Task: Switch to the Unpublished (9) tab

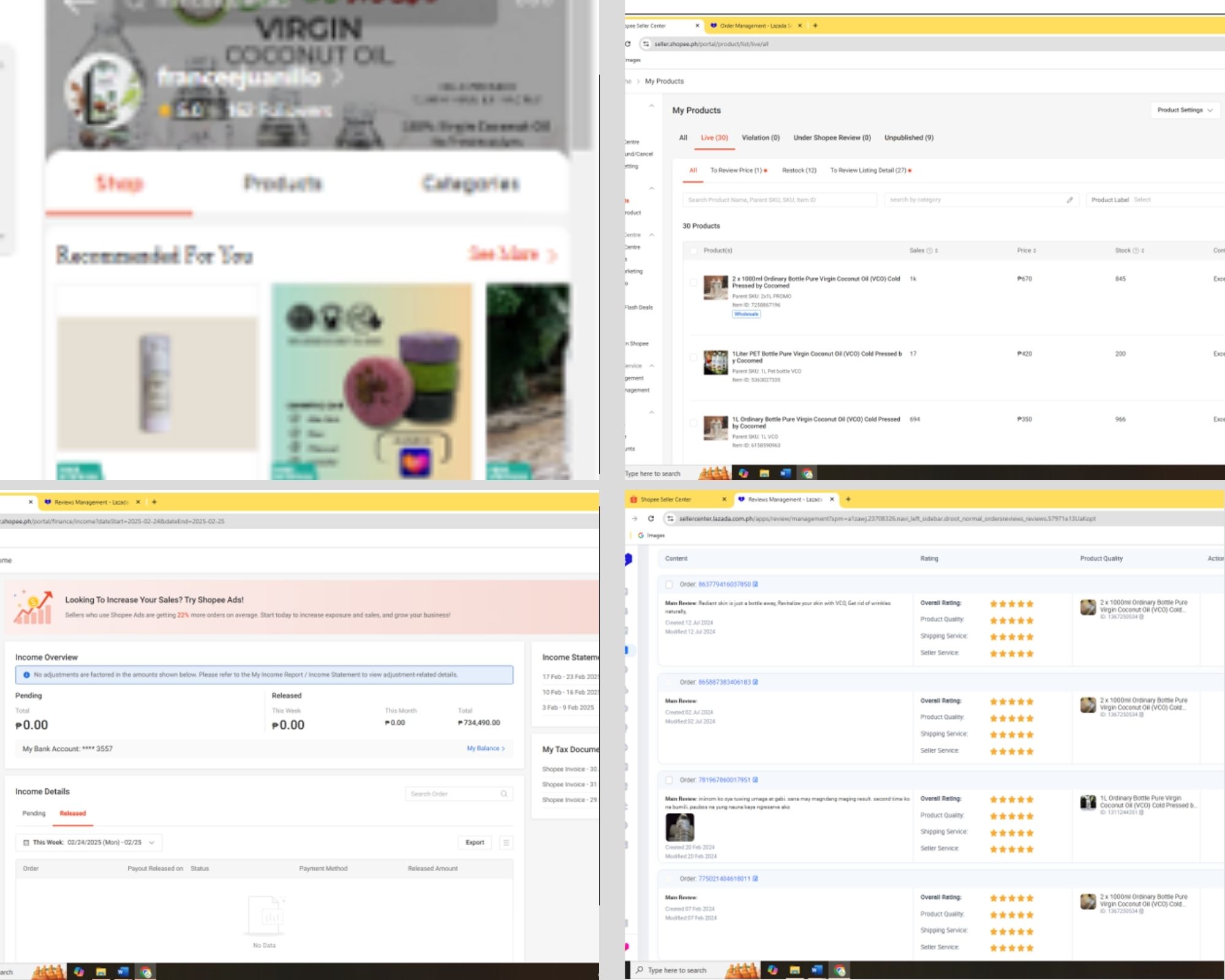Action: pos(908,138)
